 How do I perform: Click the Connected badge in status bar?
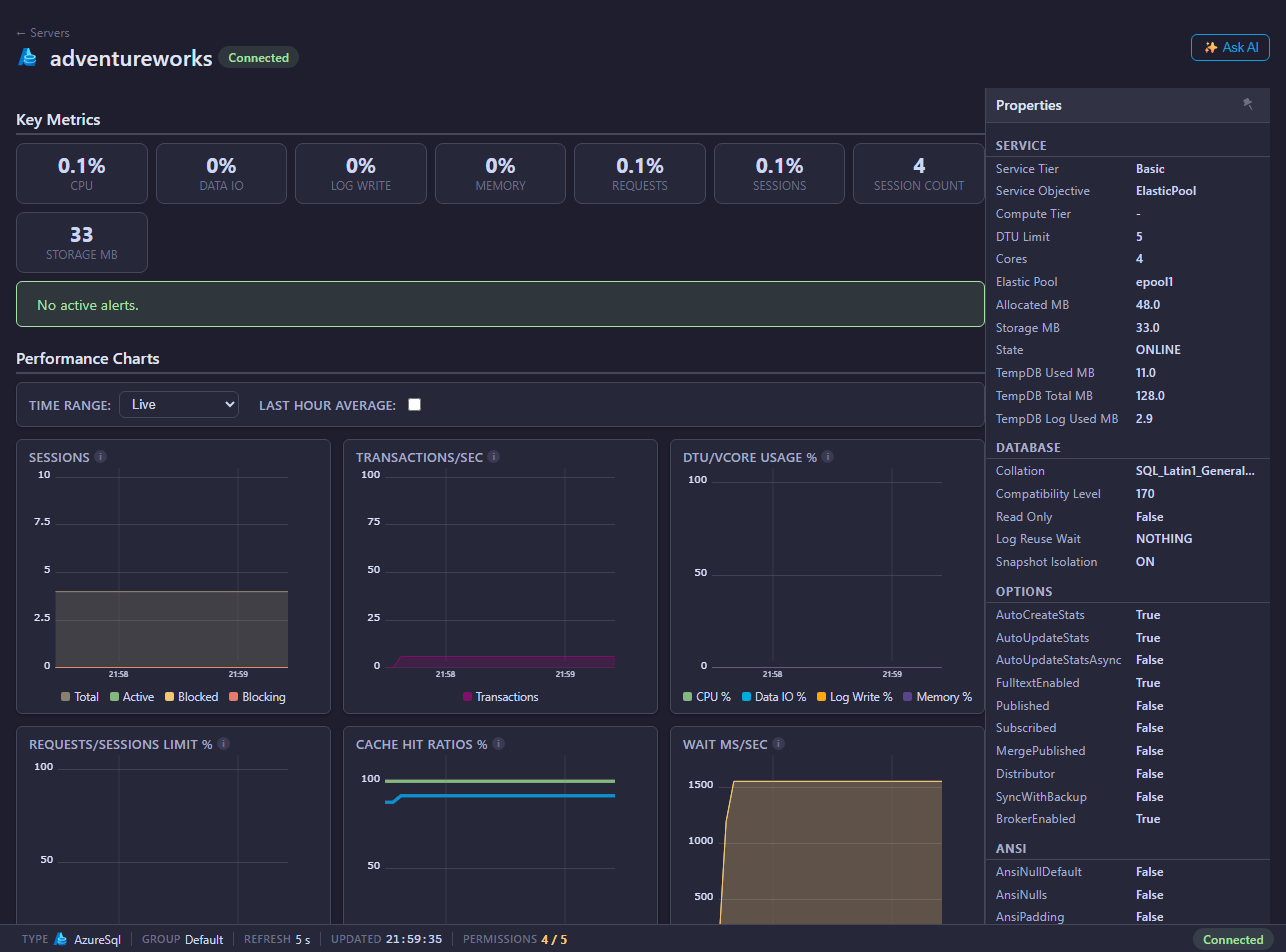[1233, 939]
